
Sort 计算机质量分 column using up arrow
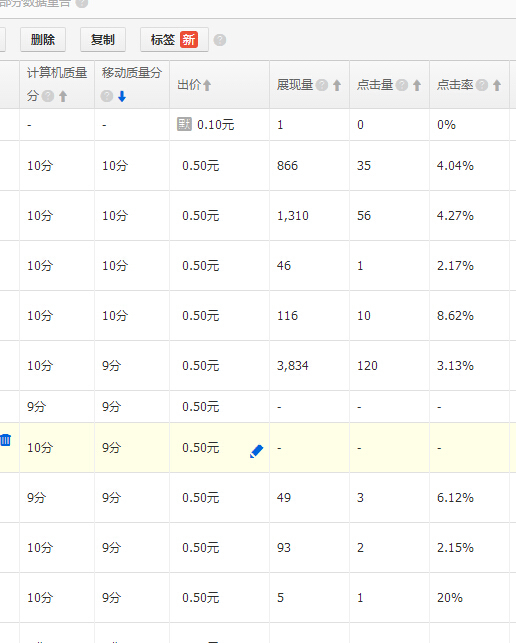(x=63, y=96)
